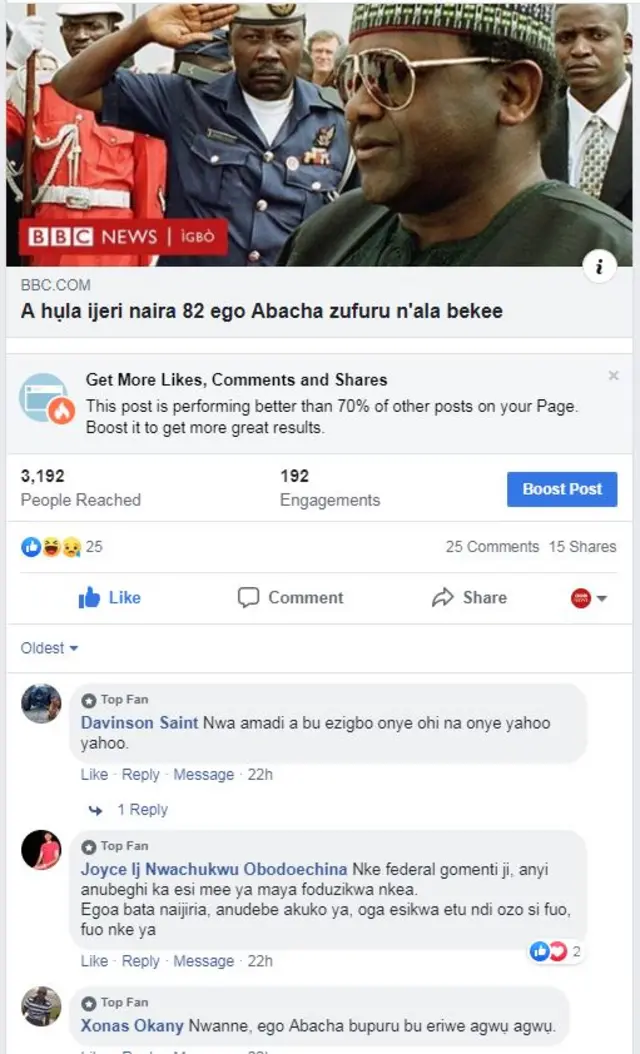The height and width of the screenshot is (1054, 640).
Task: Like Davinson Saint's comment
Action: (93, 774)
